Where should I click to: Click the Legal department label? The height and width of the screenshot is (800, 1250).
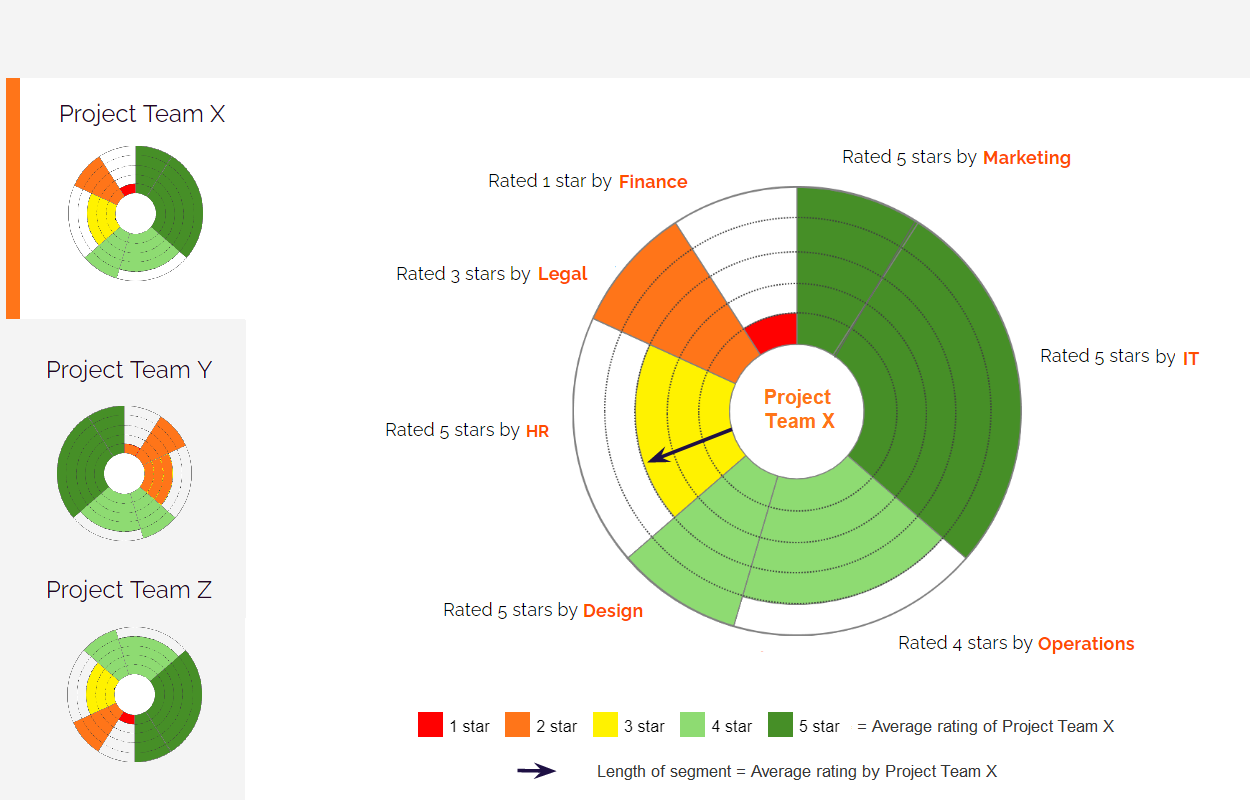[x=562, y=274]
